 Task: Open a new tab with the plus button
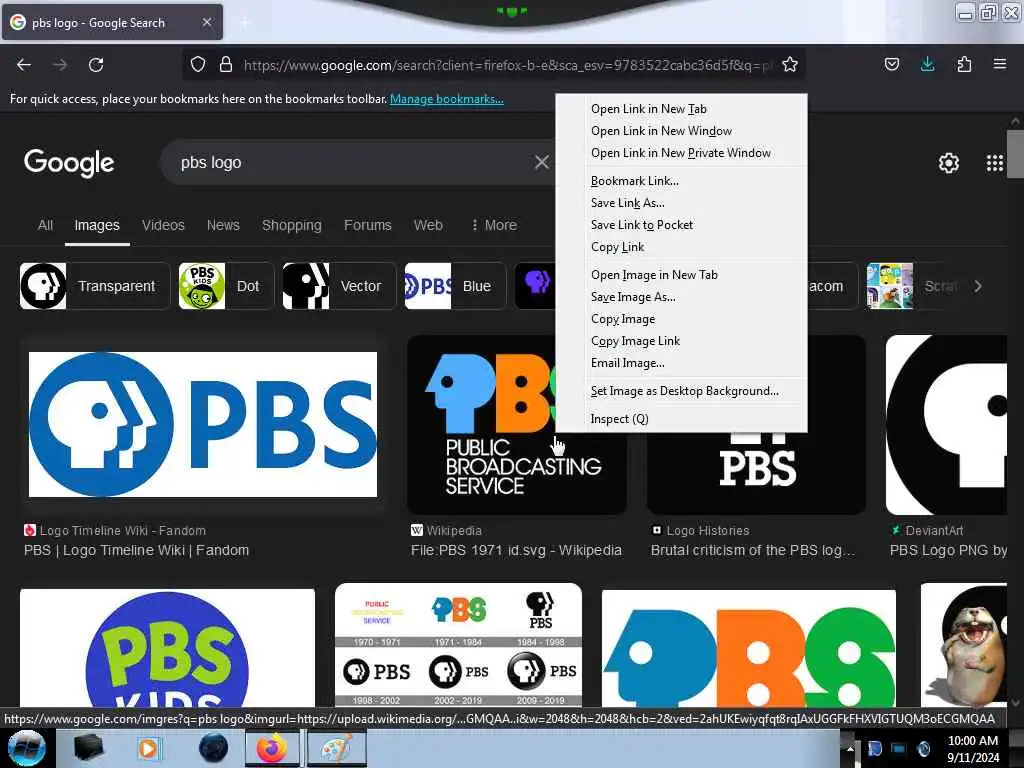coord(245,23)
